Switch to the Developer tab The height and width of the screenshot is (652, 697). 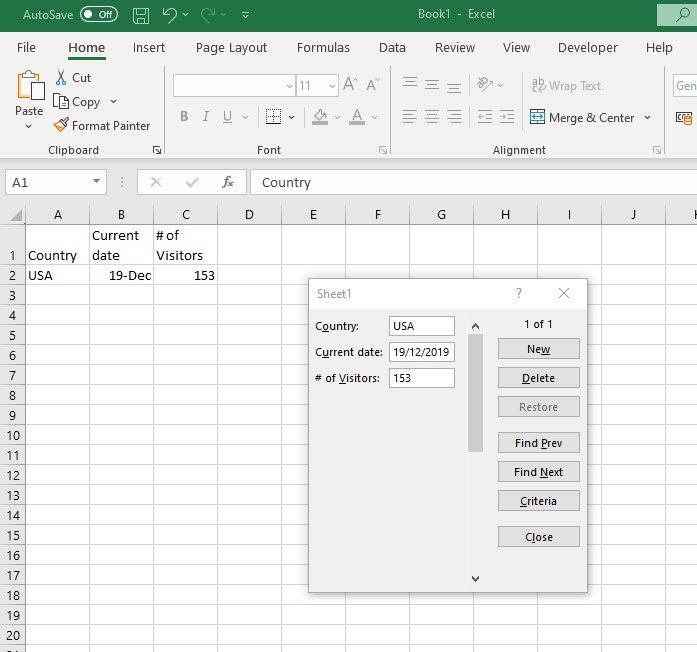[x=588, y=48]
